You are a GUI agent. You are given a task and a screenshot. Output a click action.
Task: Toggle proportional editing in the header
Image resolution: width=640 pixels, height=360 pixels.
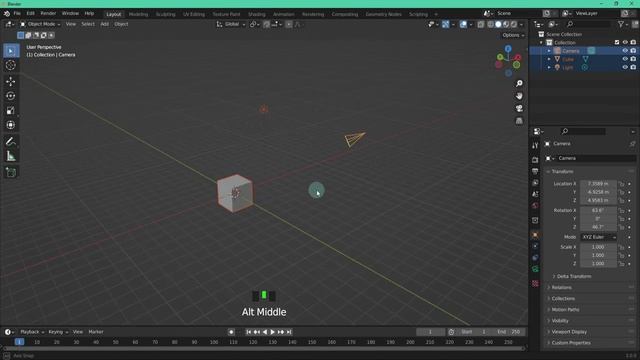point(289,24)
